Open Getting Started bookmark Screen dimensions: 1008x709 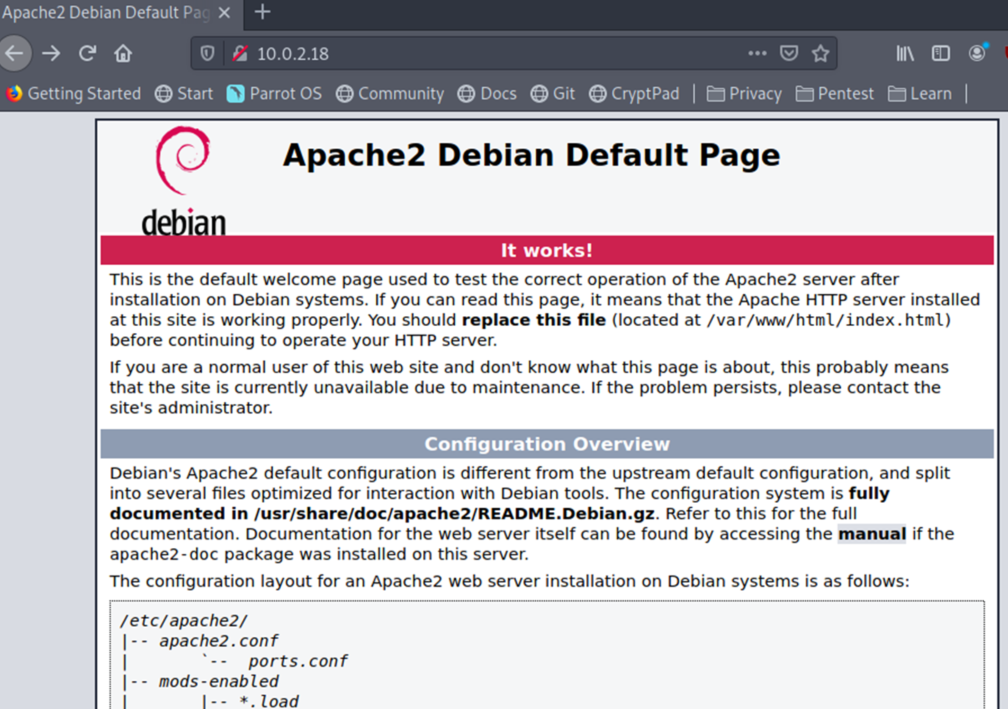pyautogui.click(x=73, y=94)
